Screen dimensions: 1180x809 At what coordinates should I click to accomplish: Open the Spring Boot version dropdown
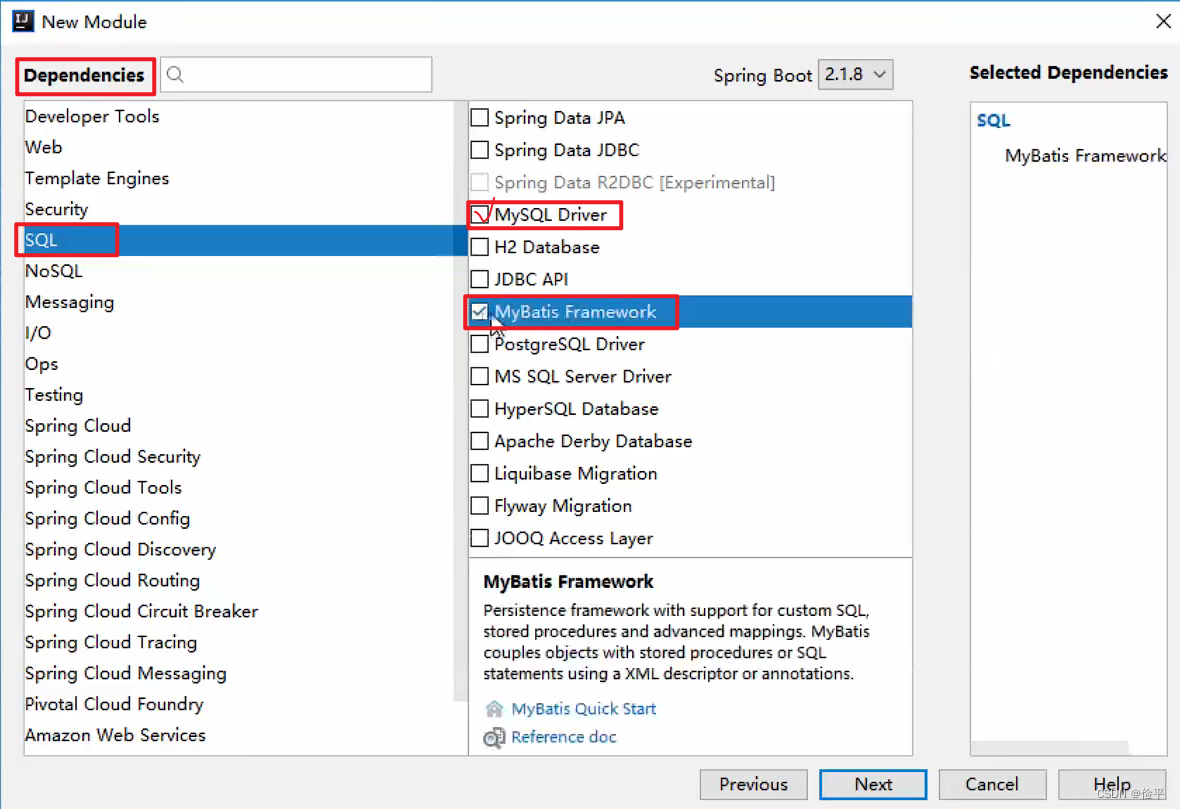click(855, 75)
